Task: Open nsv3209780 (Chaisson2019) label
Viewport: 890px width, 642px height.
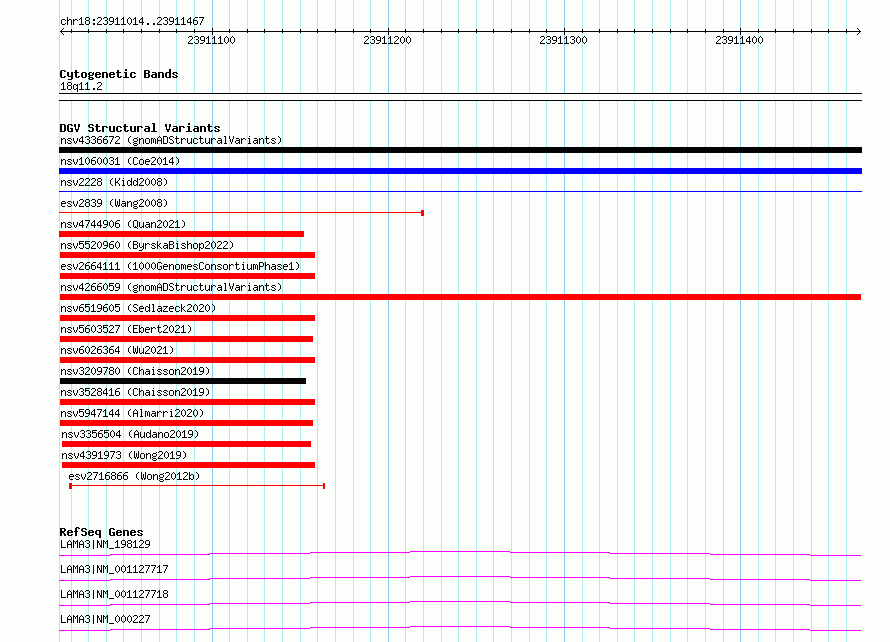Action: (135, 371)
